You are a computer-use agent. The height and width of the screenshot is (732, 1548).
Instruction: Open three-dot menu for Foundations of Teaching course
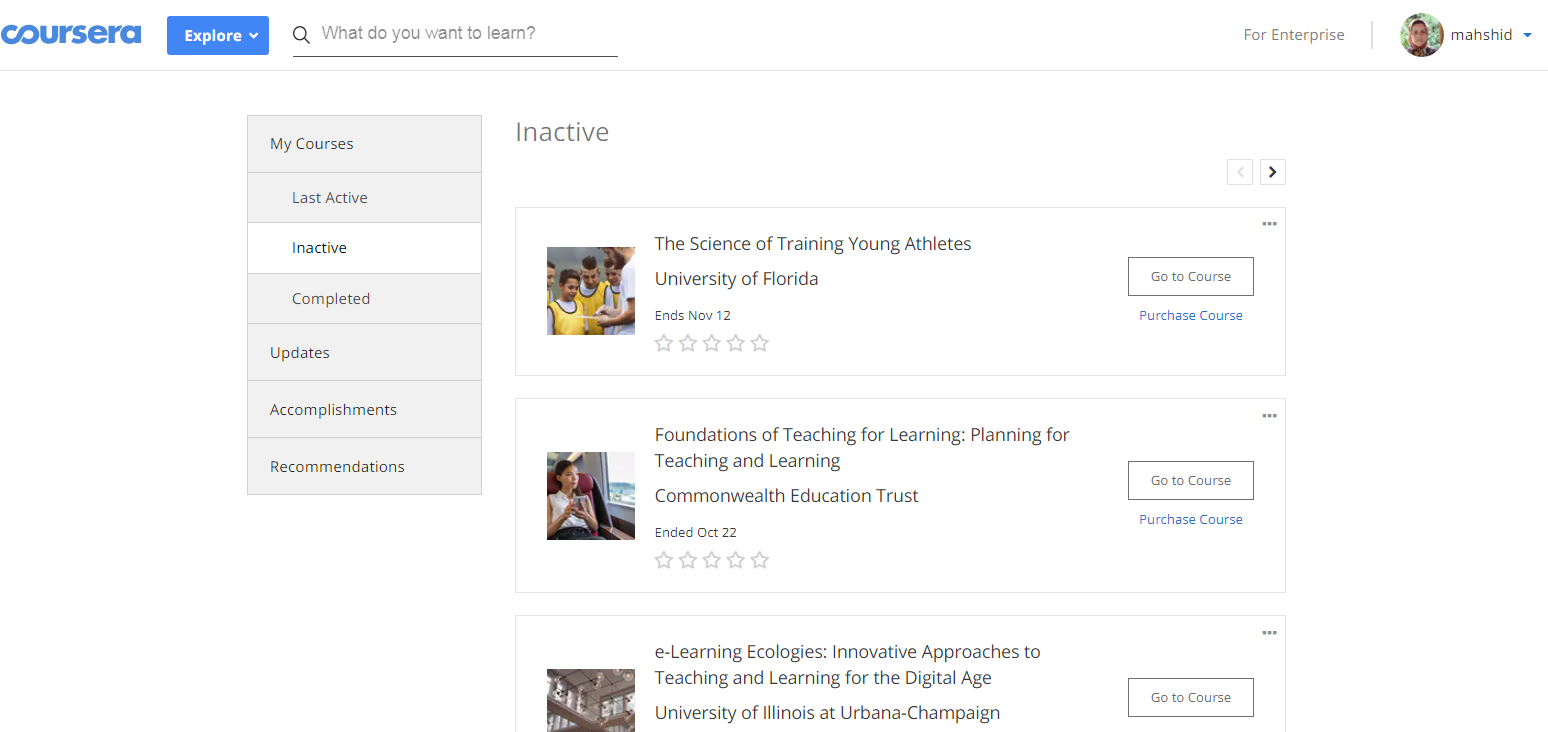point(1269,415)
